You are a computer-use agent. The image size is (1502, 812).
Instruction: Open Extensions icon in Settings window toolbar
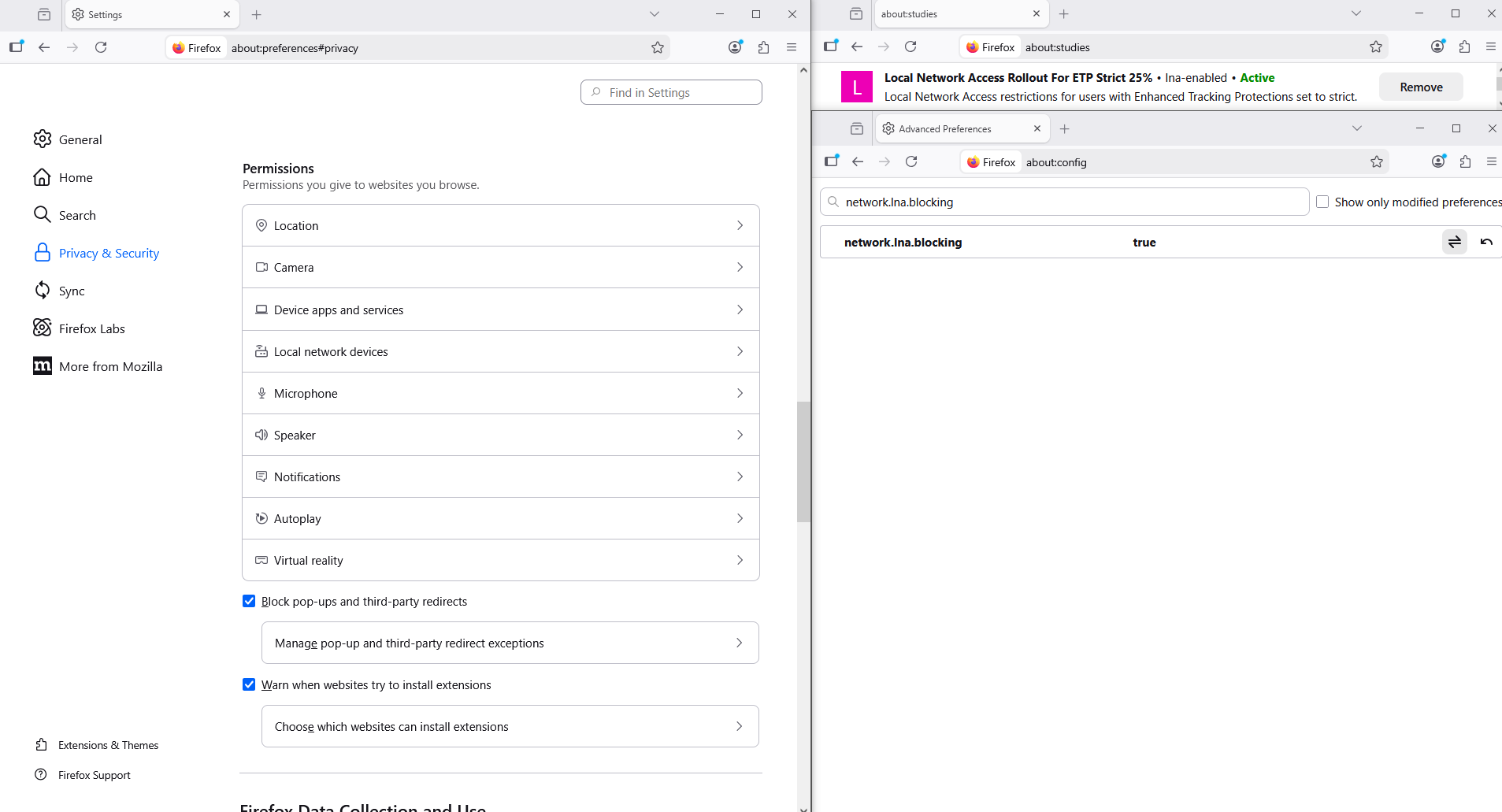point(763,48)
